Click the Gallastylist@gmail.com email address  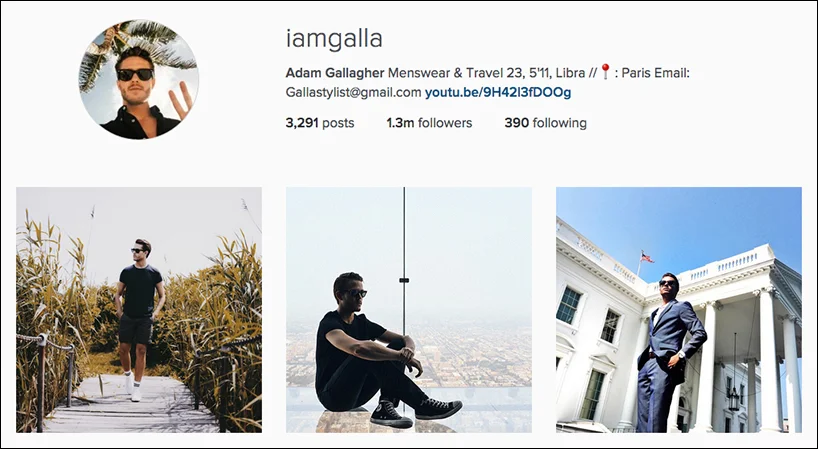[353, 92]
